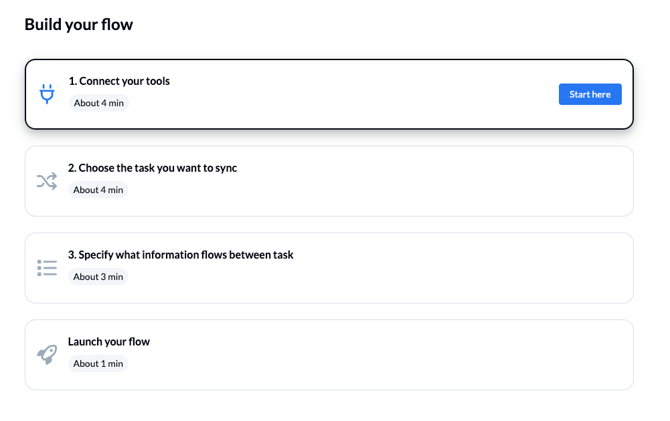Open the 'Launch your flow' step title

point(109,342)
